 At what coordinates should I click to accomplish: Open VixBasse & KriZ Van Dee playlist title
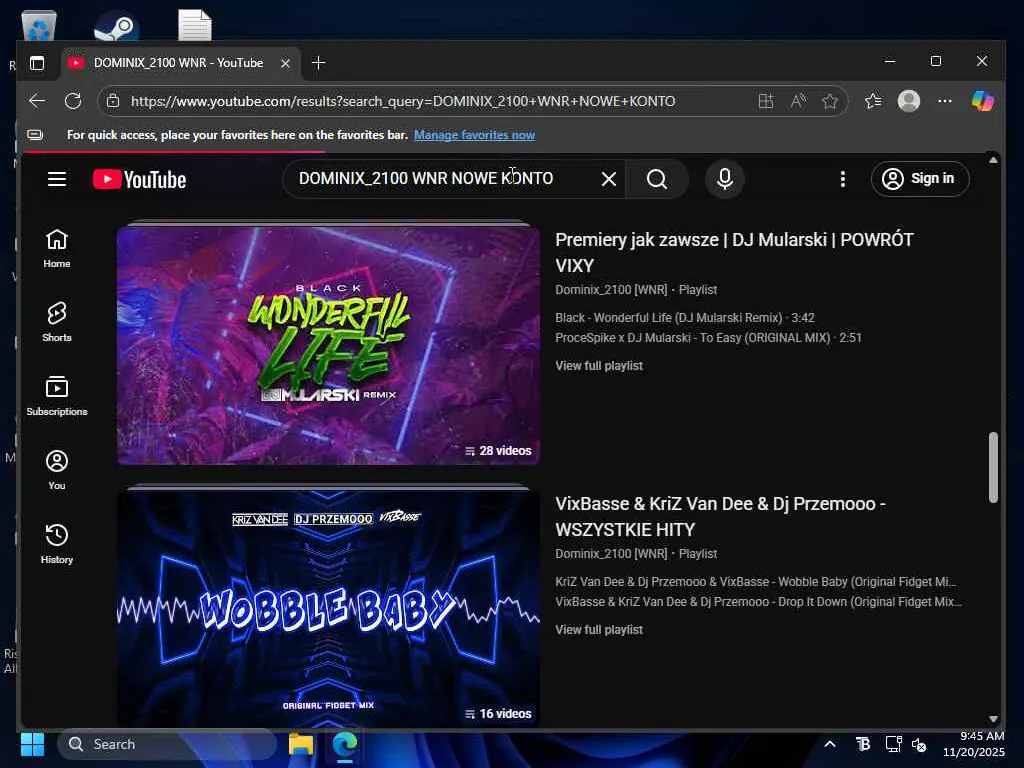pos(720,517)
